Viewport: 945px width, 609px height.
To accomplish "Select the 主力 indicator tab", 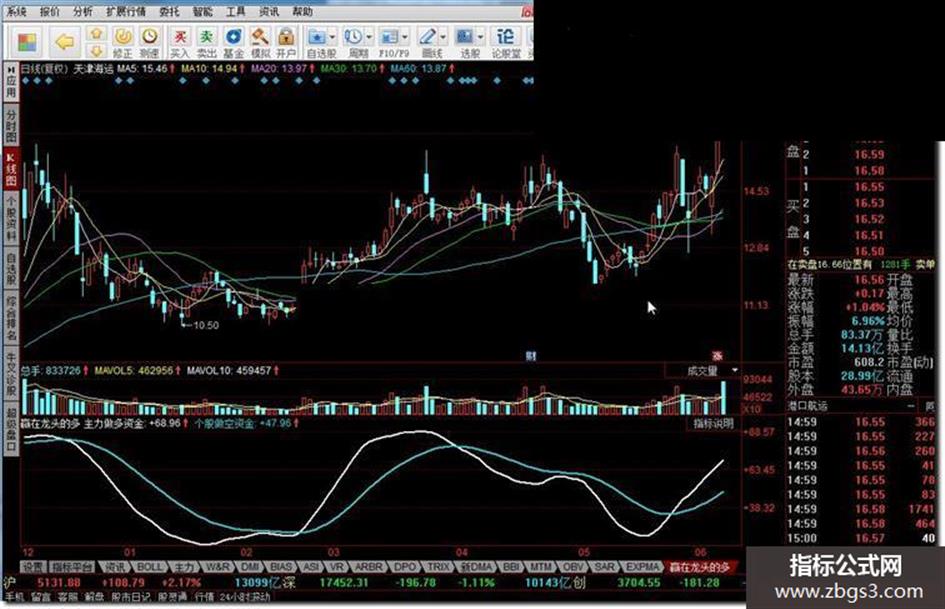I will (x=183, y=567).
